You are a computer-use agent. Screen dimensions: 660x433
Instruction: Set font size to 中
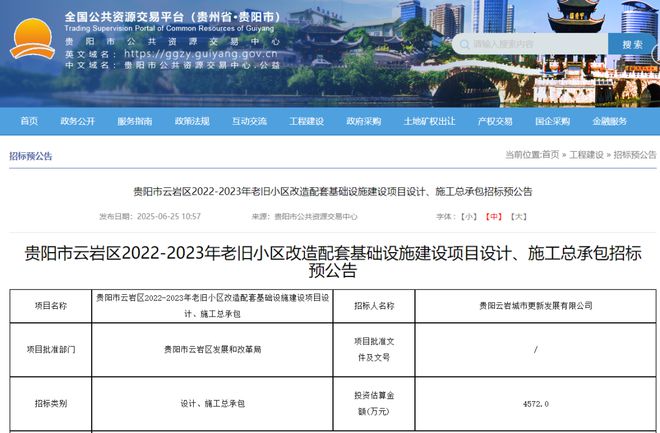coord(493,216)
